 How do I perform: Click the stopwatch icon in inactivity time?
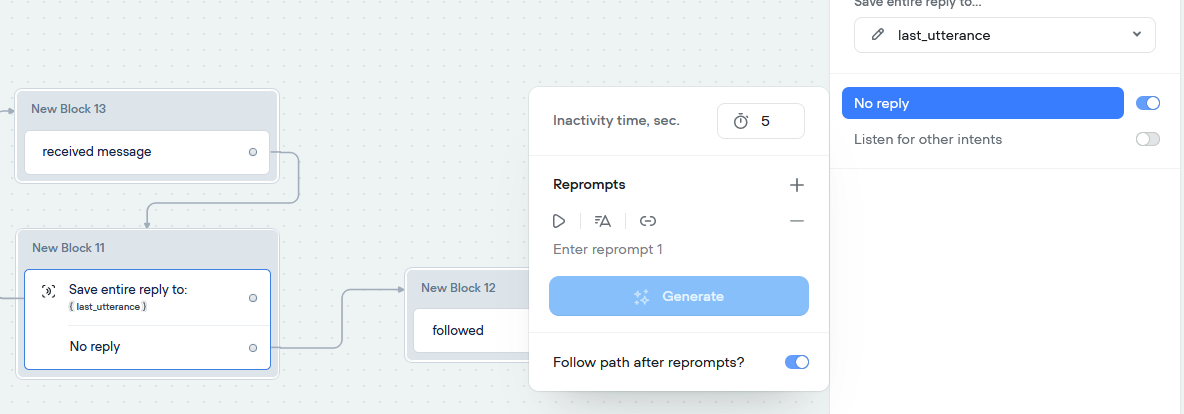coord(741,121)
